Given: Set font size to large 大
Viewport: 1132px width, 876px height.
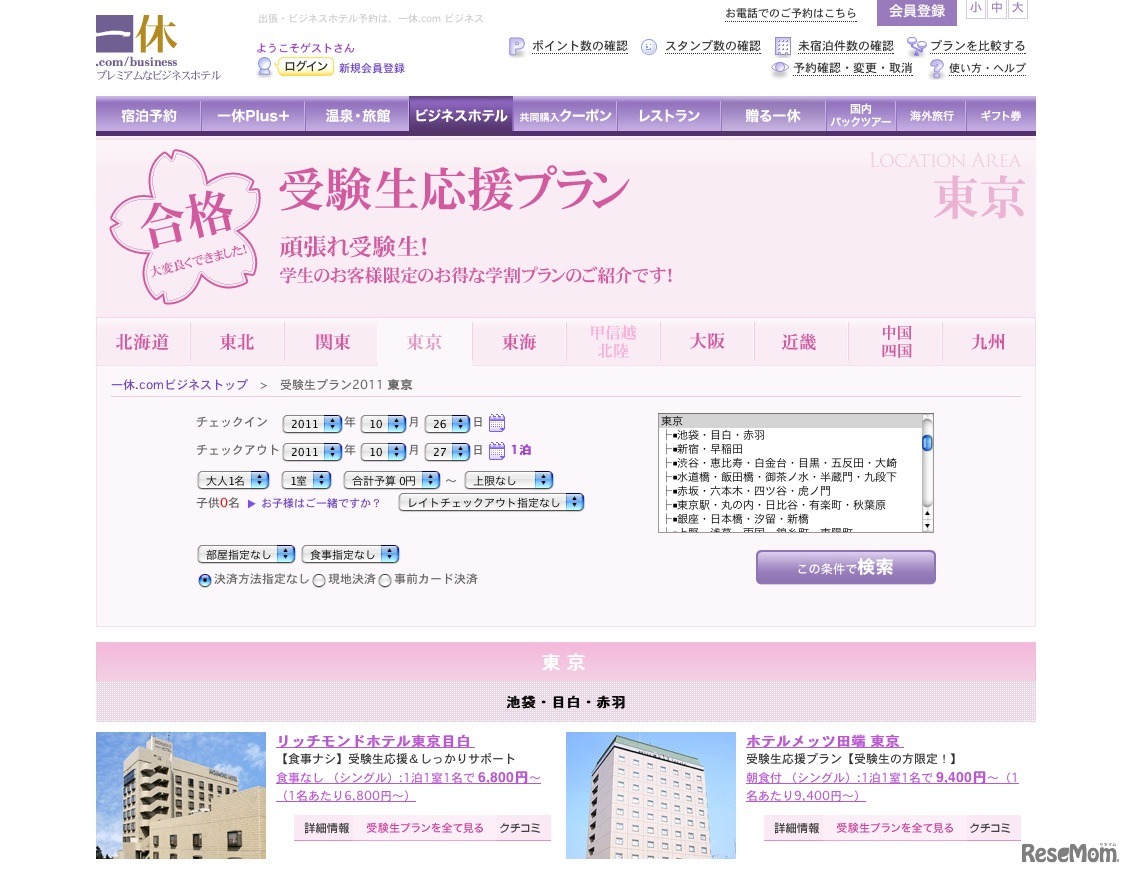Looking at the screenshot, I should pyautogui.click(x=1017, y=8).
